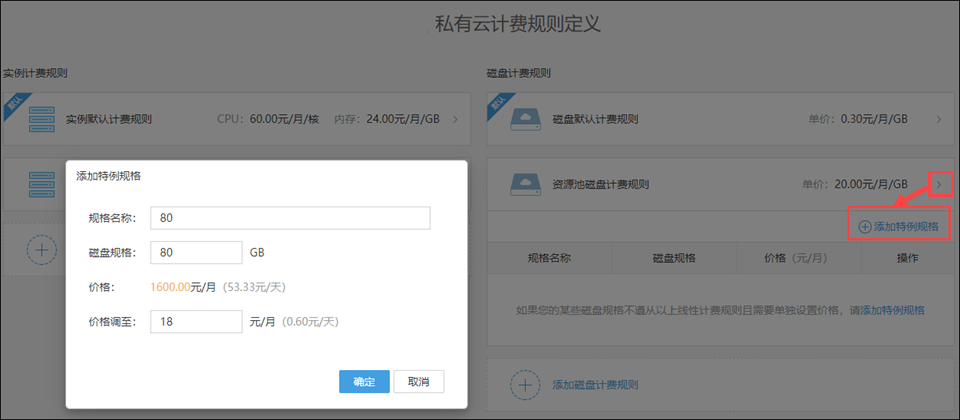The image size is (960, 420).
Task: Click the 实例计费规则 section heading
Action: [x=35, y=73]
